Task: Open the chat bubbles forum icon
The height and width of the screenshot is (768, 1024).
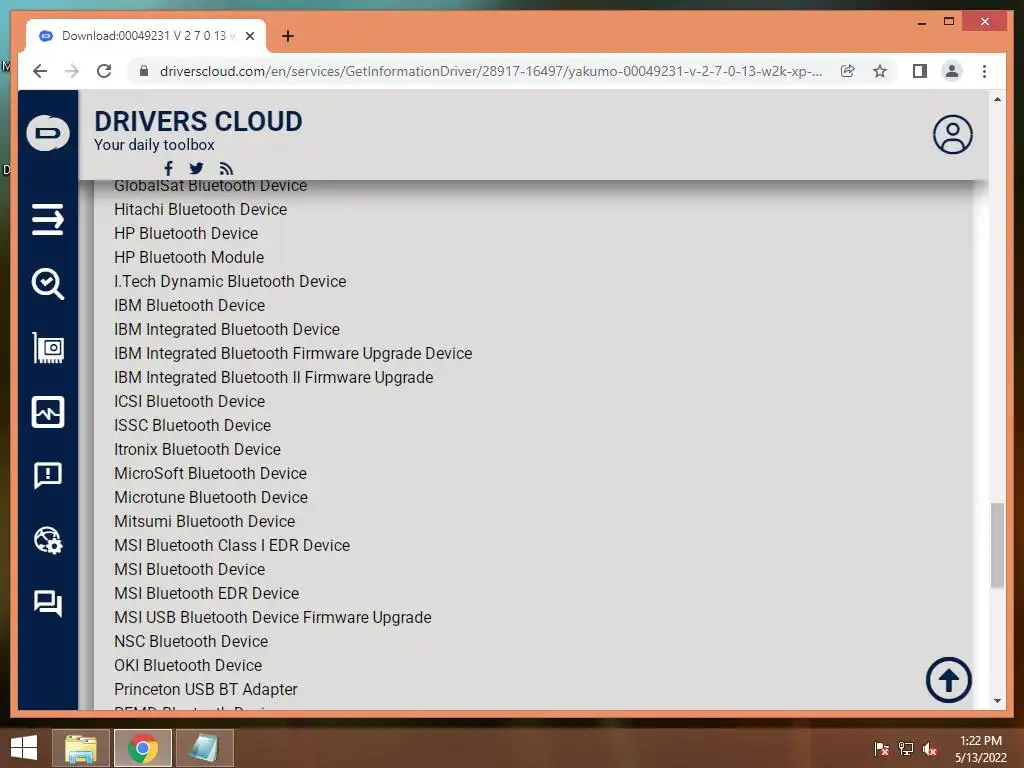Action: [x=48, y=603]
